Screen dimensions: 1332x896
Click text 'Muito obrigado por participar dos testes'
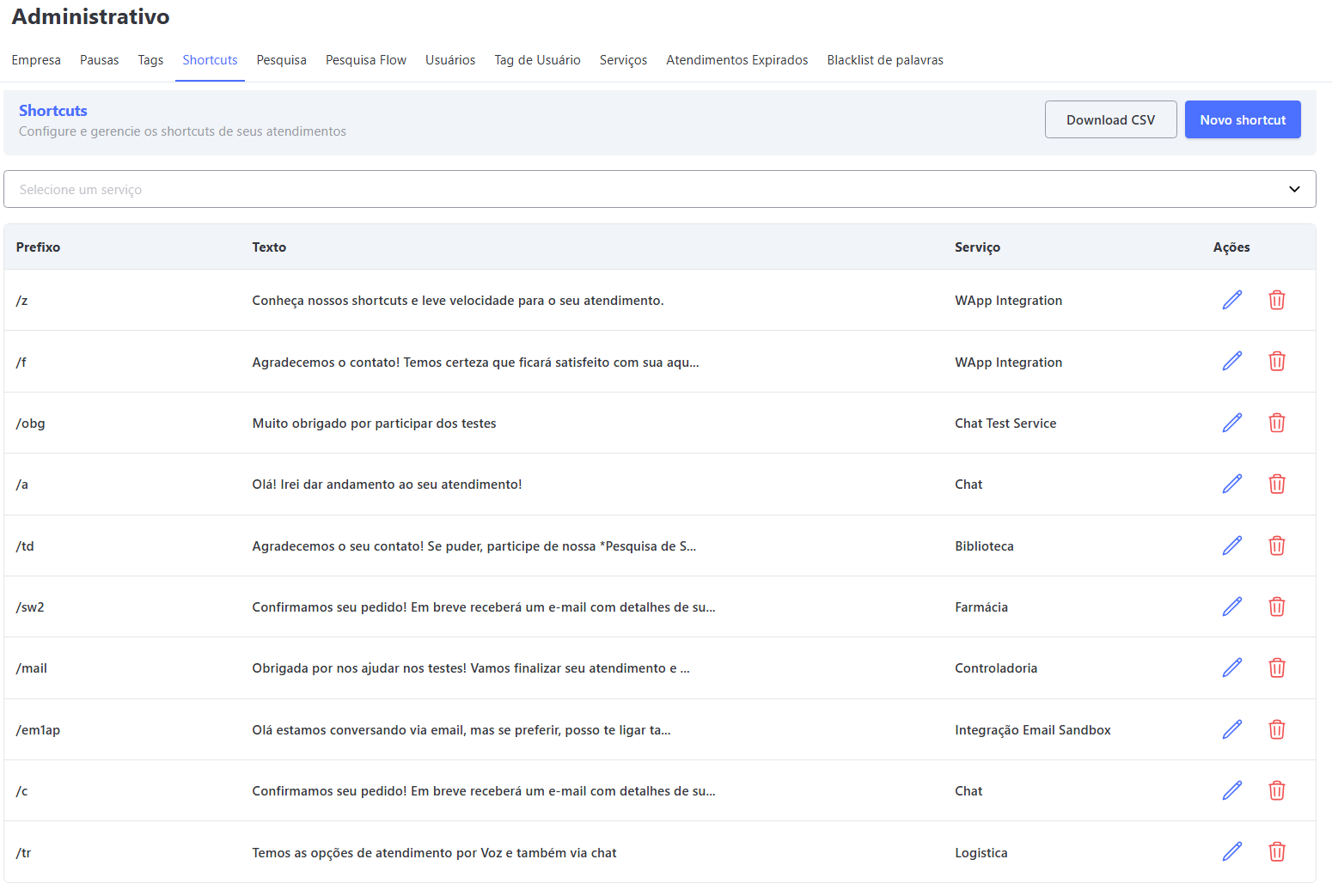(x=375, y=424)
